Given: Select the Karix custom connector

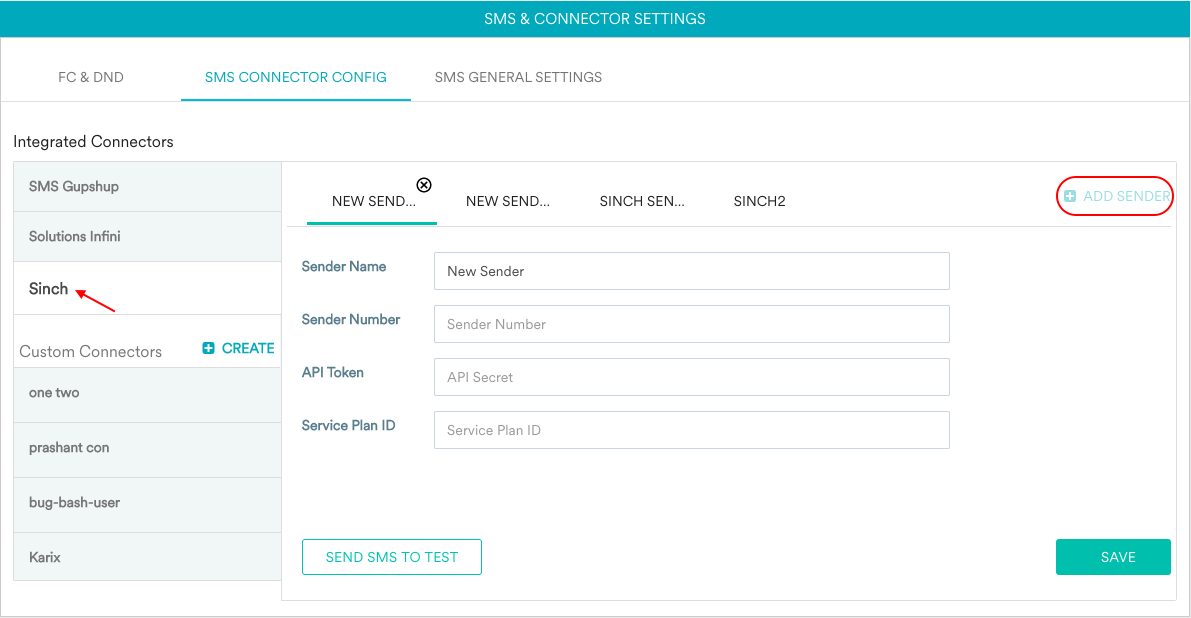Looking at the screenshot, I should point(147,557).
